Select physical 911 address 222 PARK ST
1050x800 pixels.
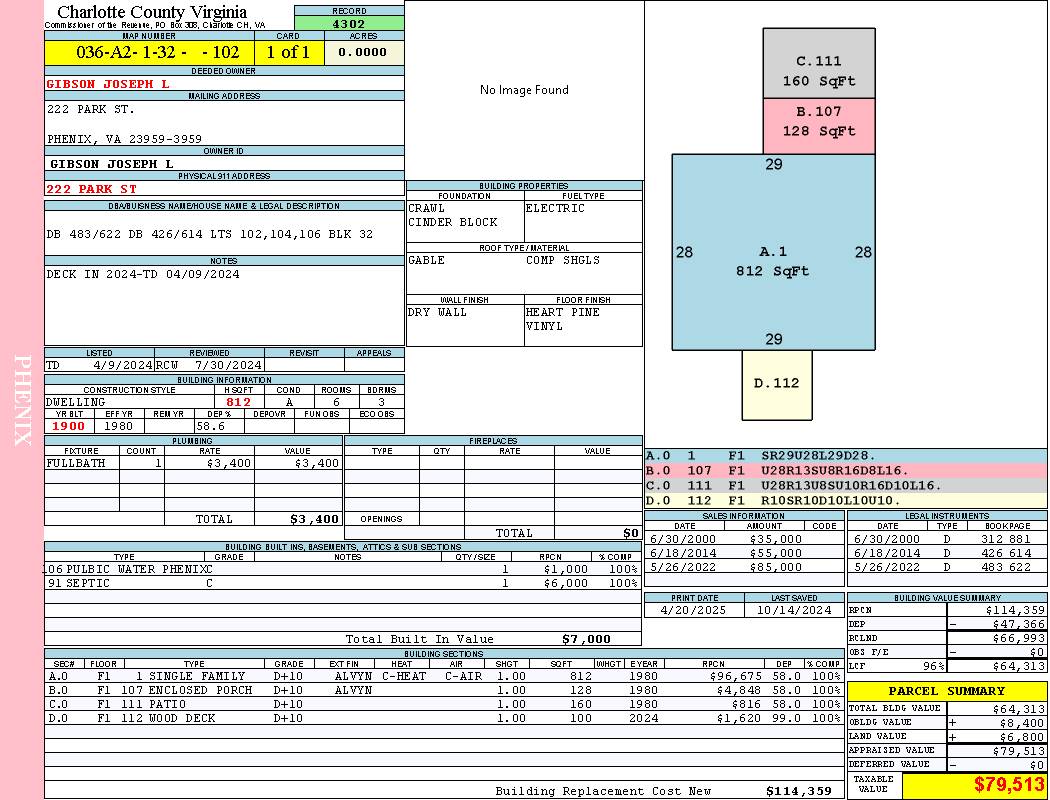pos(92,189)
